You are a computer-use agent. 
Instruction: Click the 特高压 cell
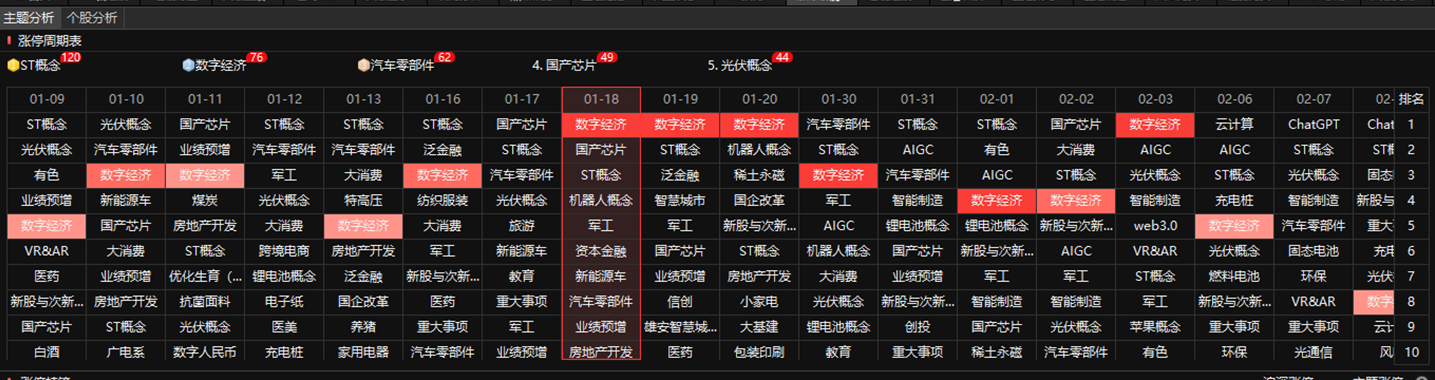point(363,200)
